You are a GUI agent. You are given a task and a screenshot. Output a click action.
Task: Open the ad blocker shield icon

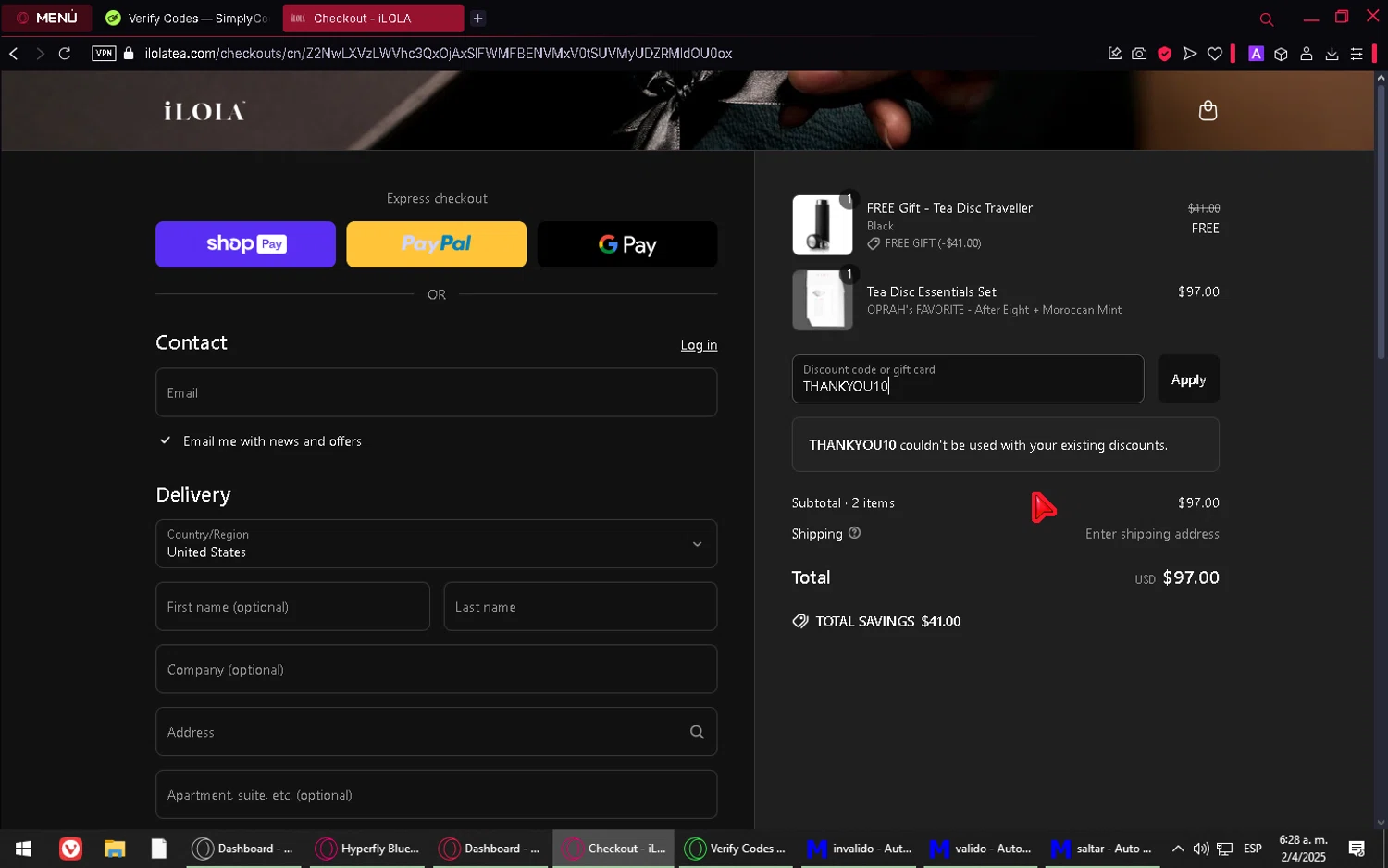[1165, 54]
